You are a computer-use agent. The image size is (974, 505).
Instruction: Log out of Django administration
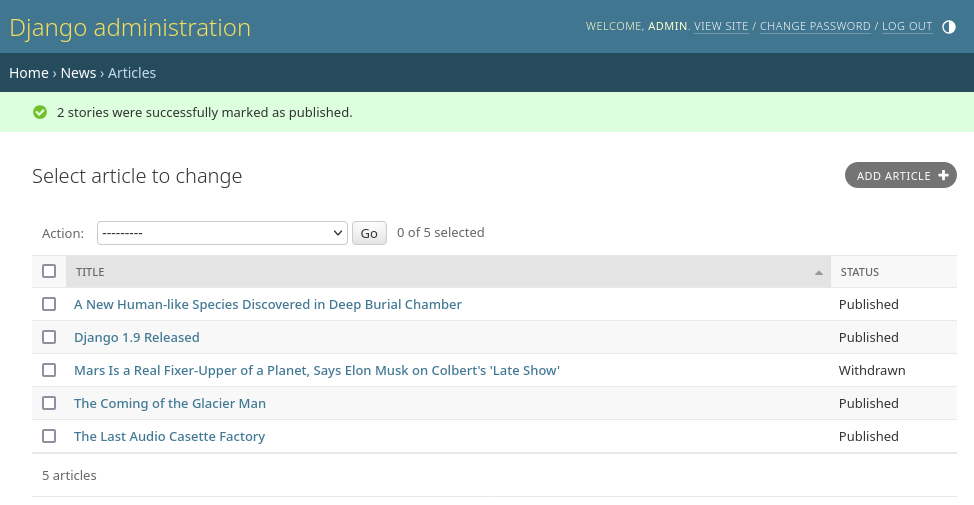pyautogui.click(x=906, y=27)
